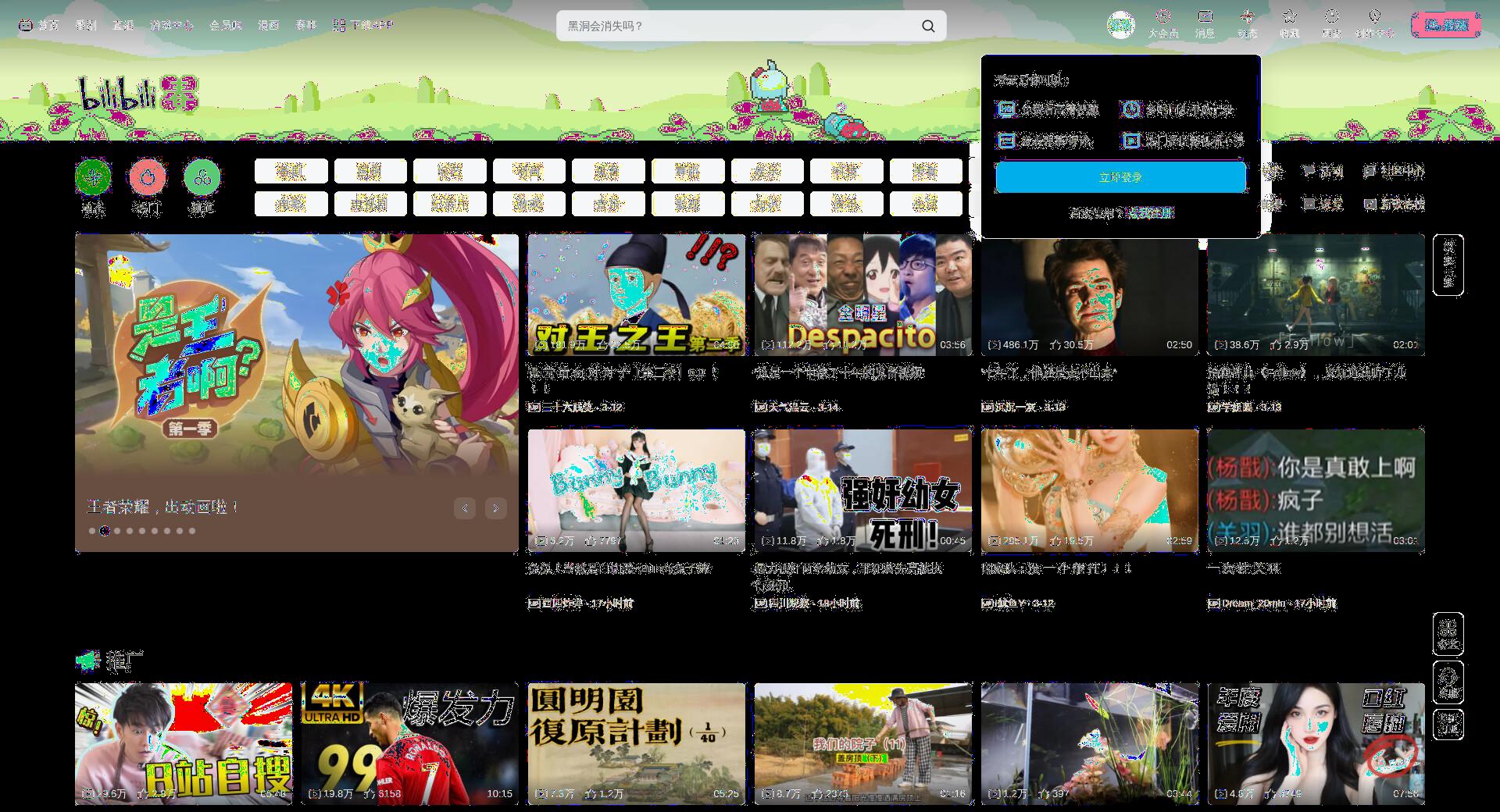Image resolution: width=1500 pixels, height=812 pixels.
Task: Click 下载APP in top navigation
Action: pos(371,25)
